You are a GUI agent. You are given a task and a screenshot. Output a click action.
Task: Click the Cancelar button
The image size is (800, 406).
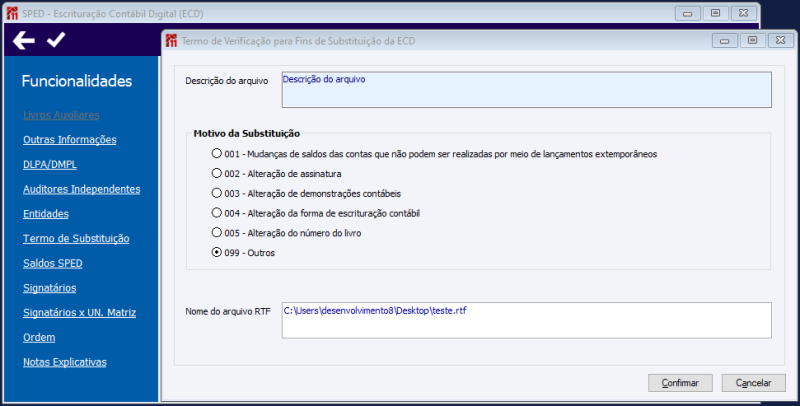pyautogui.click(x=754, y=383)
